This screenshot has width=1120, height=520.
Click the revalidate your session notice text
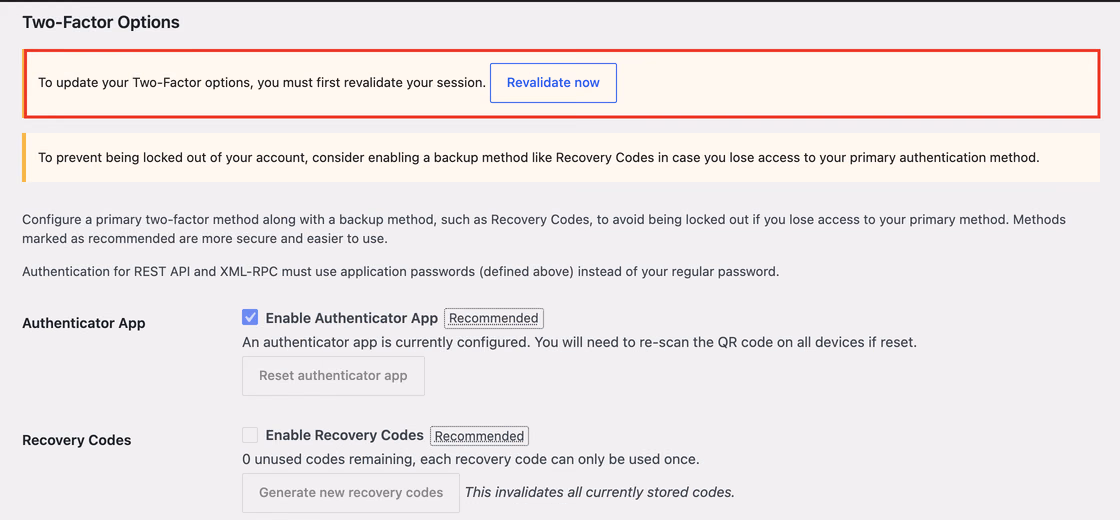pos(262,83)
